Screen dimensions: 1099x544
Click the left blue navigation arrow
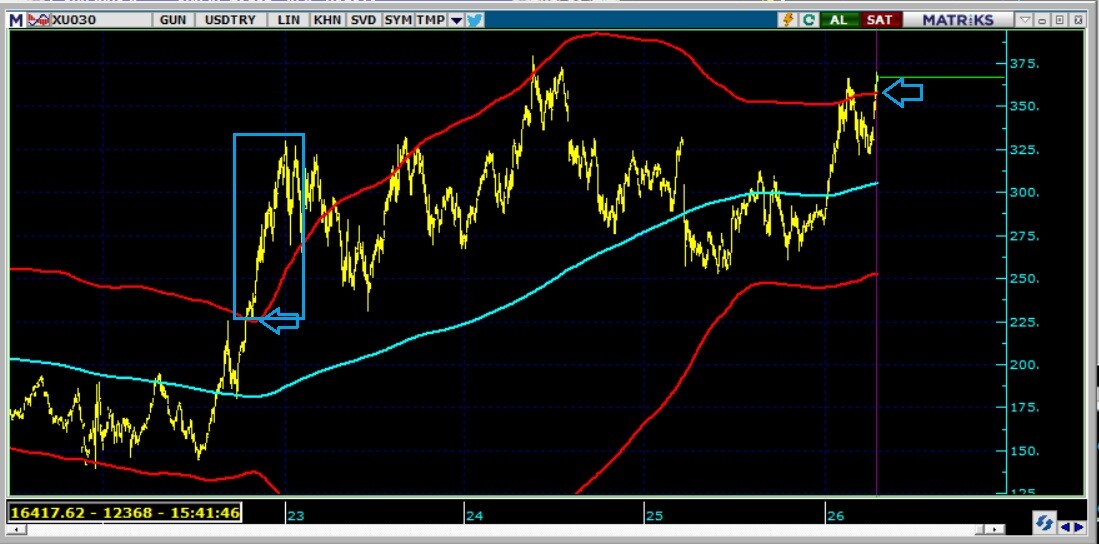1064,527
